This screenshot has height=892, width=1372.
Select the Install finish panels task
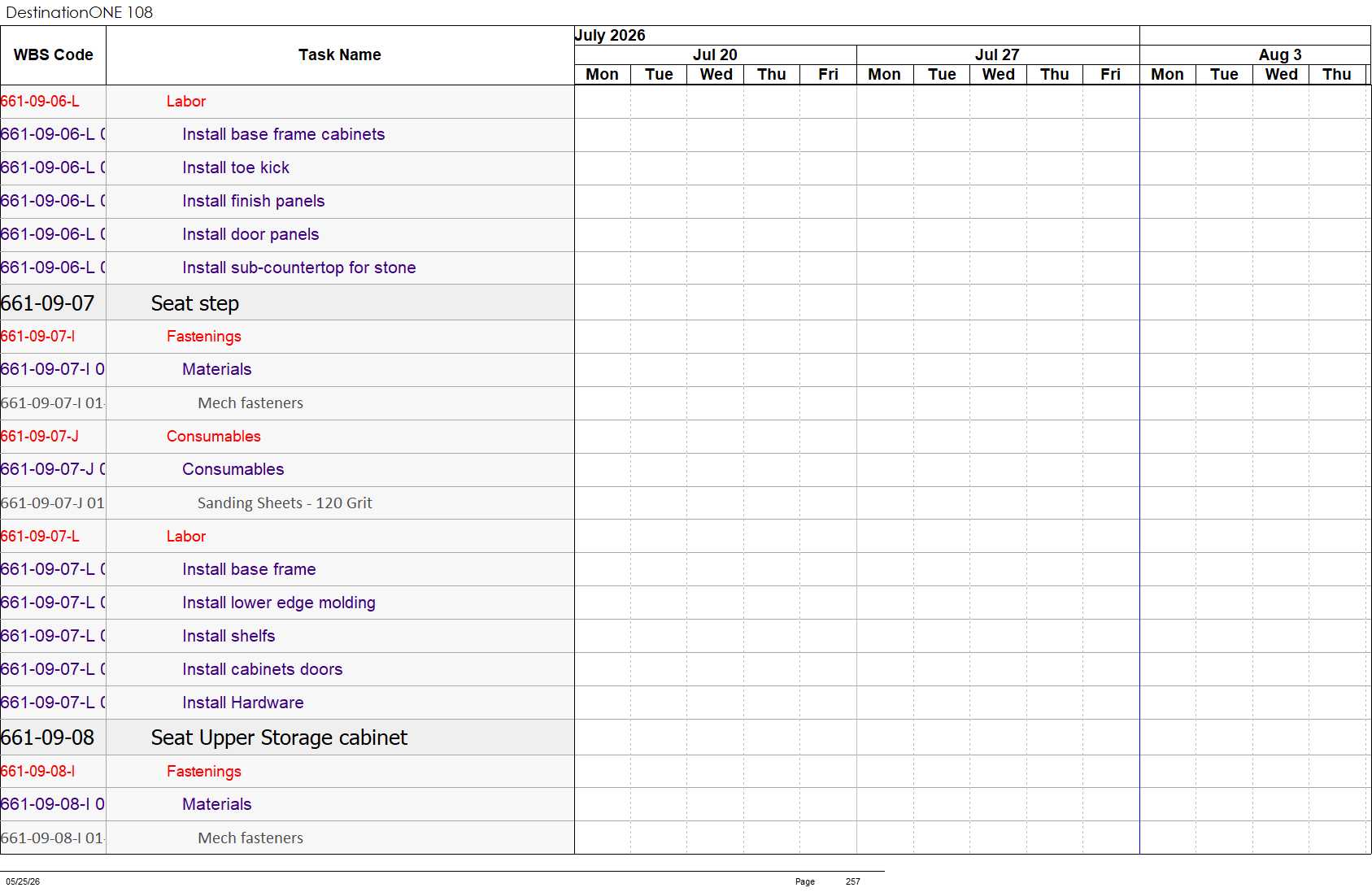click(254, 201)
